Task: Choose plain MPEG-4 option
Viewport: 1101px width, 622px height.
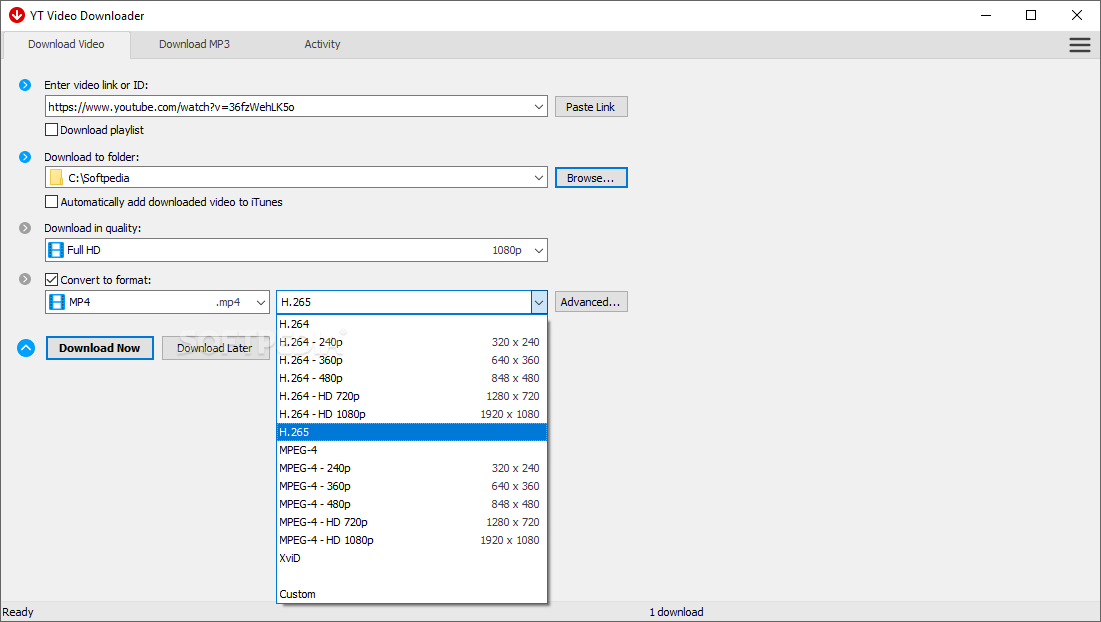Action: tap(411, 450)
